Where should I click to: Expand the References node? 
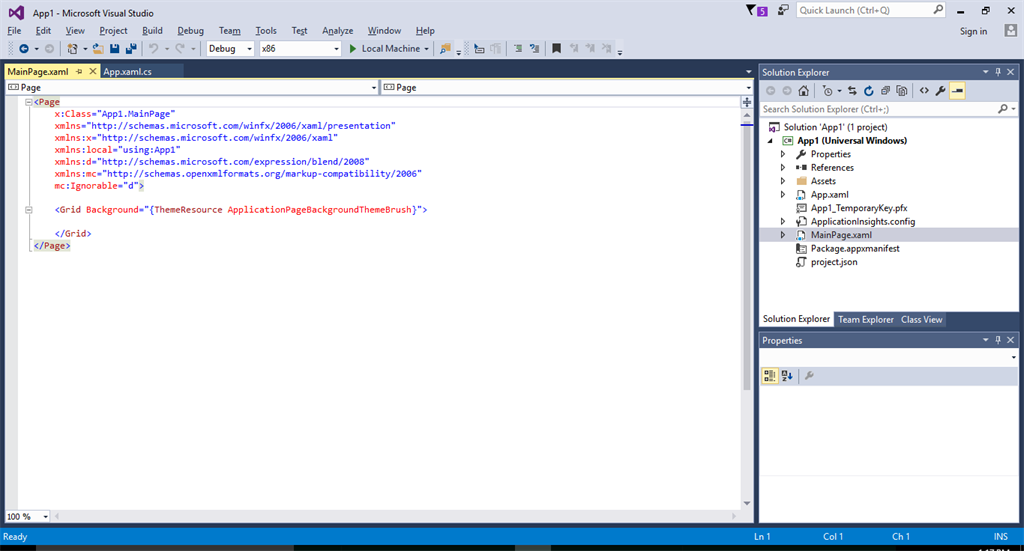[x=782, y=168]
